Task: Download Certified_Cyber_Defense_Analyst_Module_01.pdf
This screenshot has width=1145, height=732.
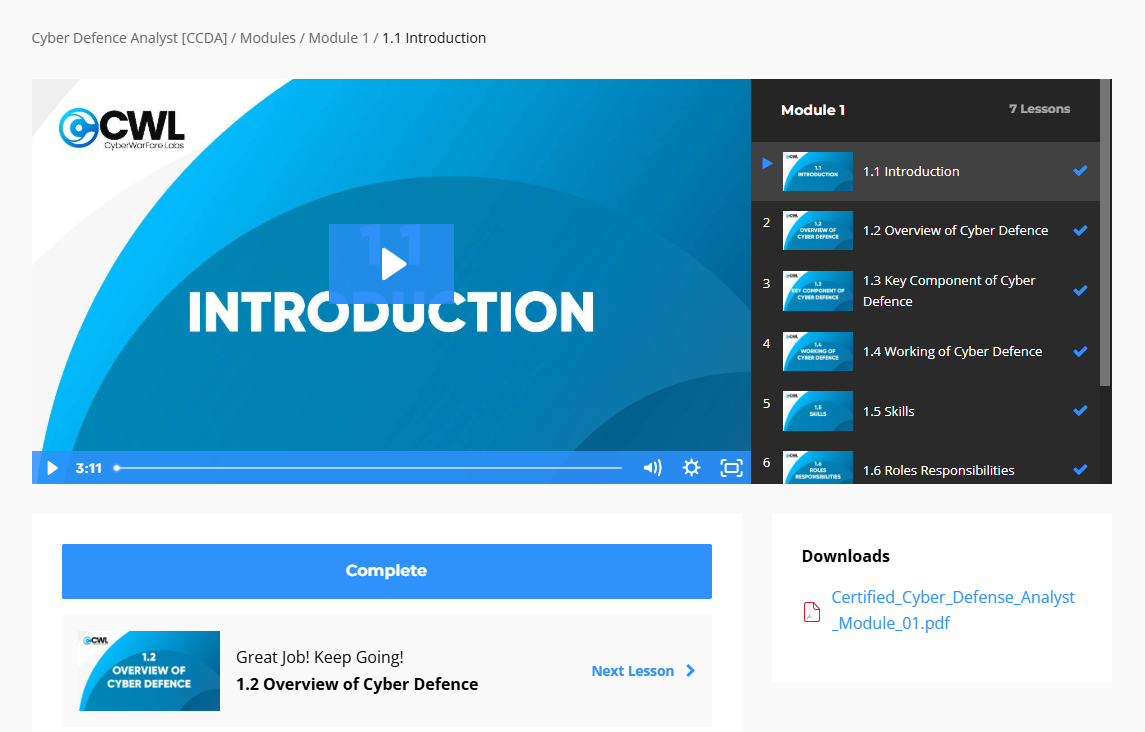Action: coord(953,610)
